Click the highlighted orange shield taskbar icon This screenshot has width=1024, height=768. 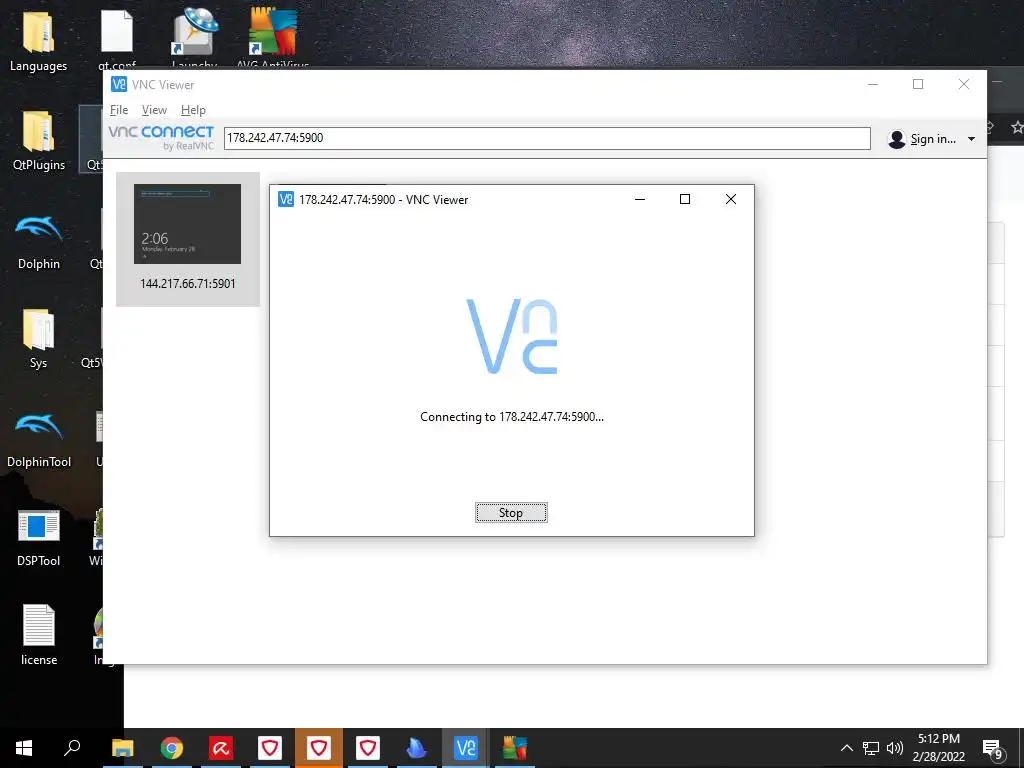[319, 748]
